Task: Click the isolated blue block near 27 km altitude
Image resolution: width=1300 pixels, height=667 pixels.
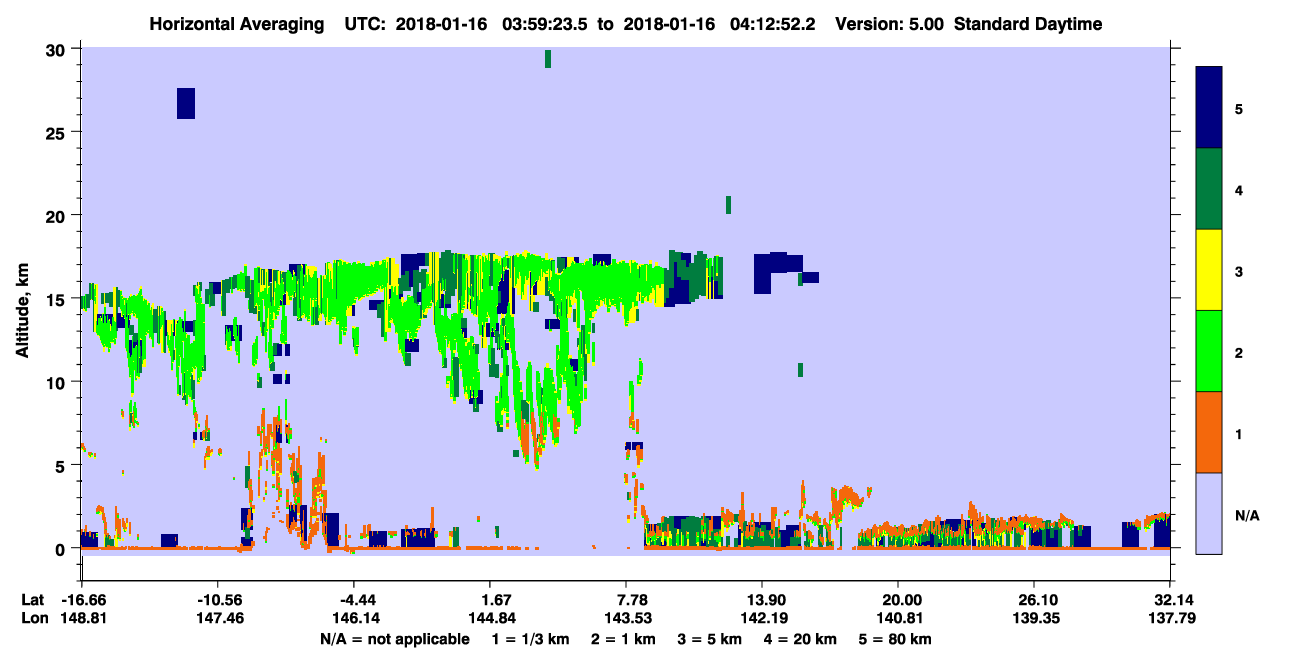Action: pos(186,103)
